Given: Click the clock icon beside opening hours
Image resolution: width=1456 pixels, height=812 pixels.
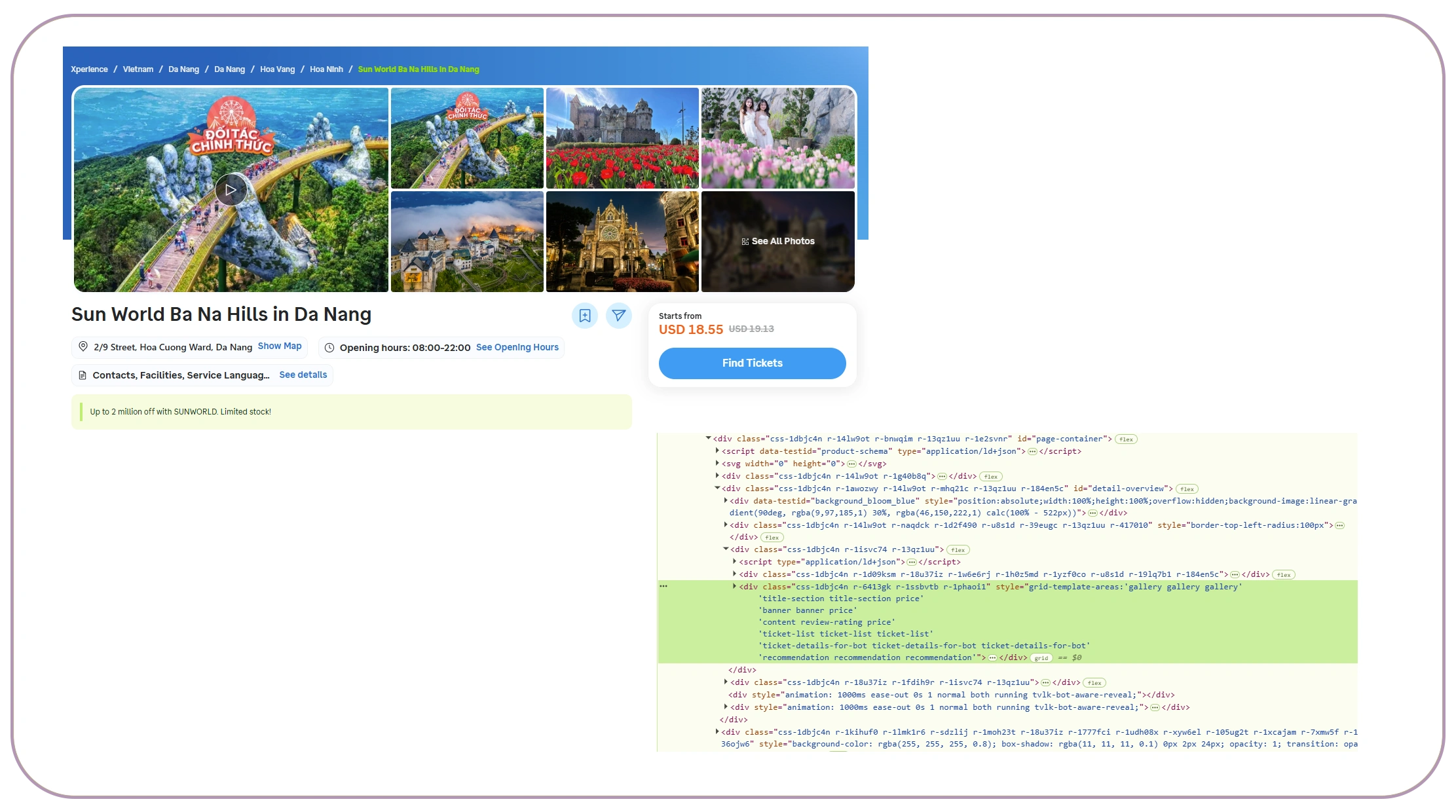Looking at the screenshot, I should tap(329, 348).
